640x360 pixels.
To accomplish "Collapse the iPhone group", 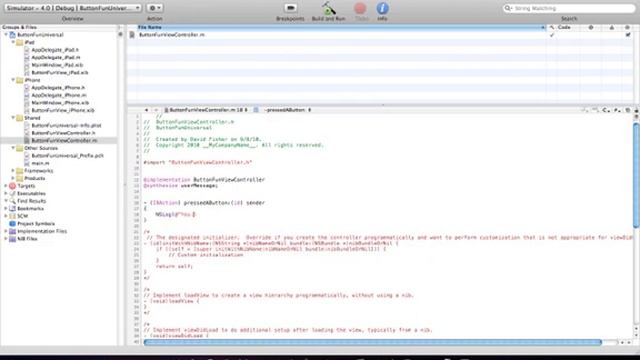I will pyautogui.click(x=13, y=80).
